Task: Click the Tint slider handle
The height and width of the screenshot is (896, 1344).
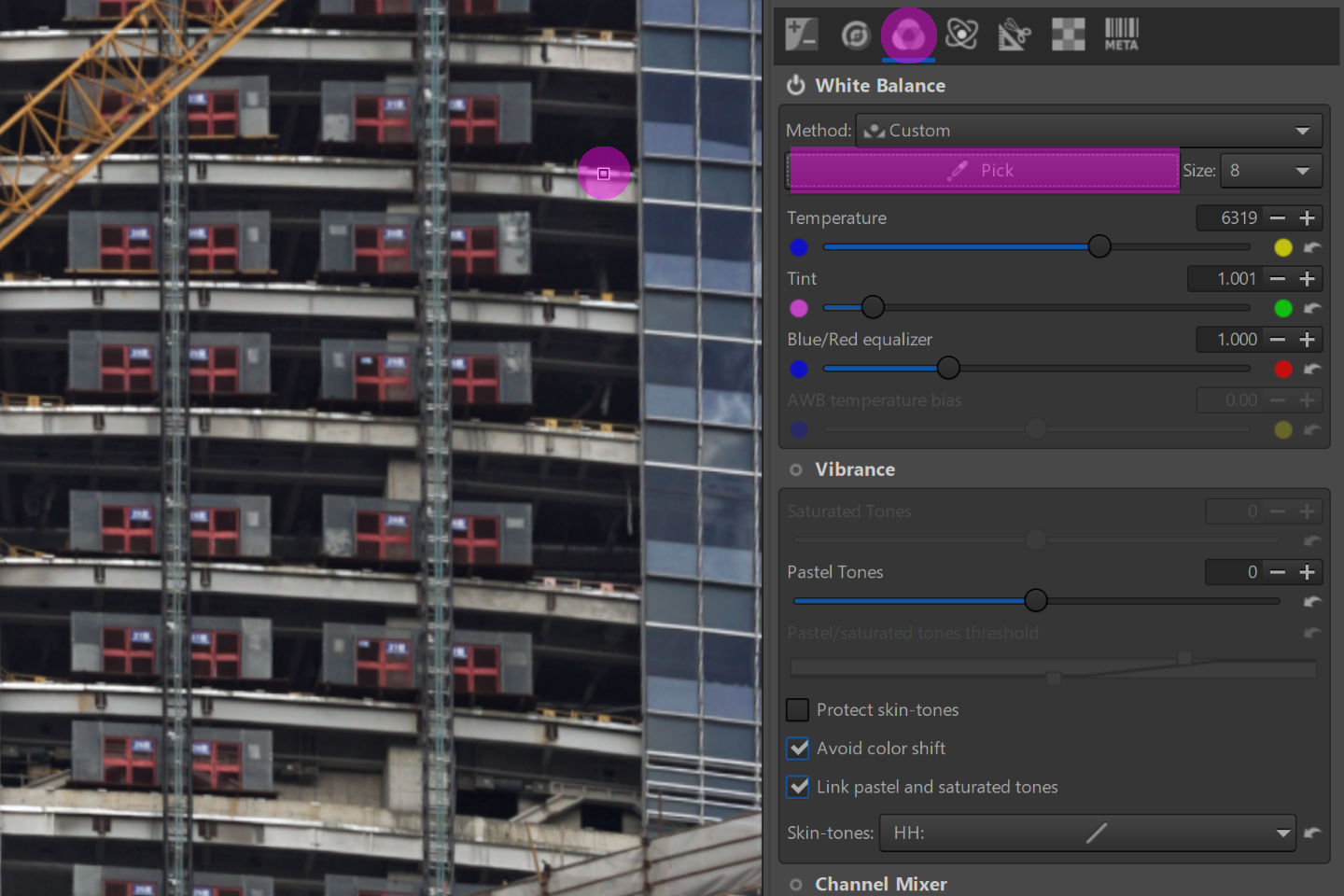Action: (x=873, y=307)
